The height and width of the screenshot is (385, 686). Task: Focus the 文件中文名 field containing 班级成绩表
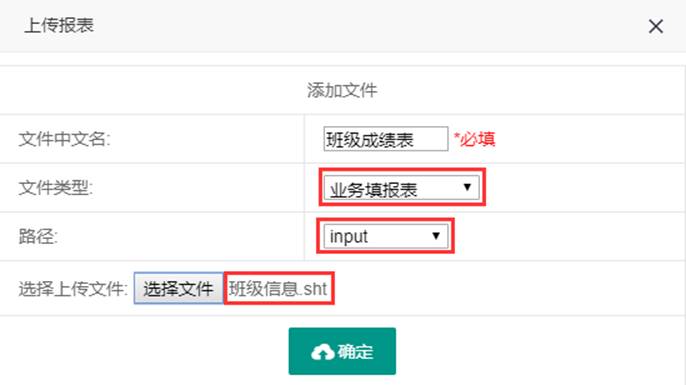pyautogui.click(x=385, y=139)
